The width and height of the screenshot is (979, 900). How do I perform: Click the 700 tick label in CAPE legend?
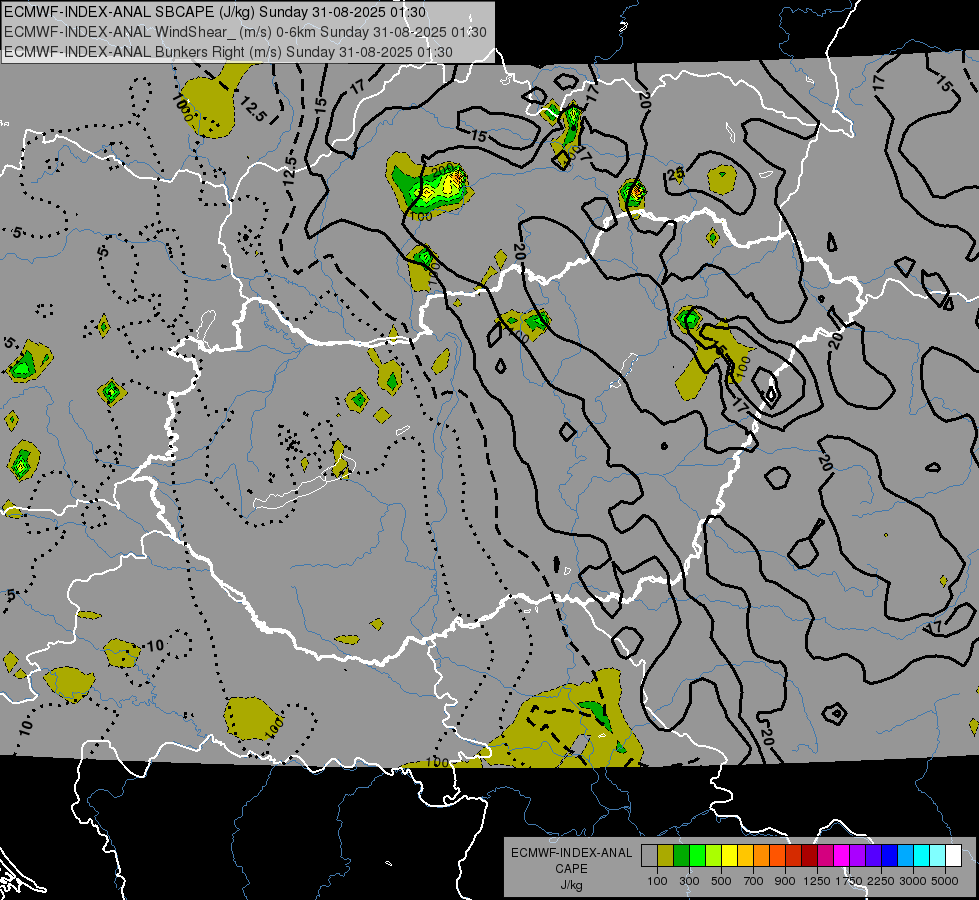coord(754,881)
